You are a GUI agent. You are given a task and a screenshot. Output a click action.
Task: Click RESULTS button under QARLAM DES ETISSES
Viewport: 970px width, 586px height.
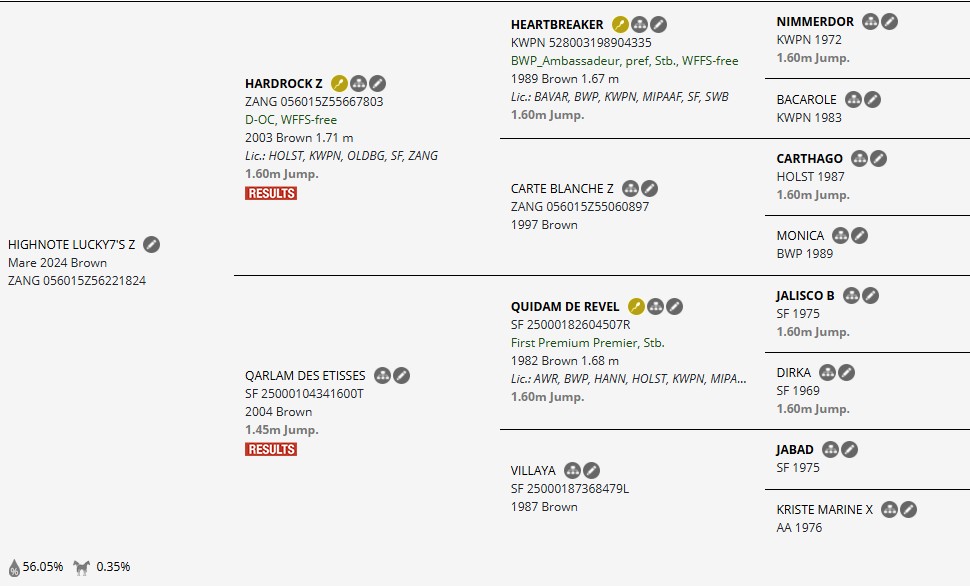click(271, 449)
